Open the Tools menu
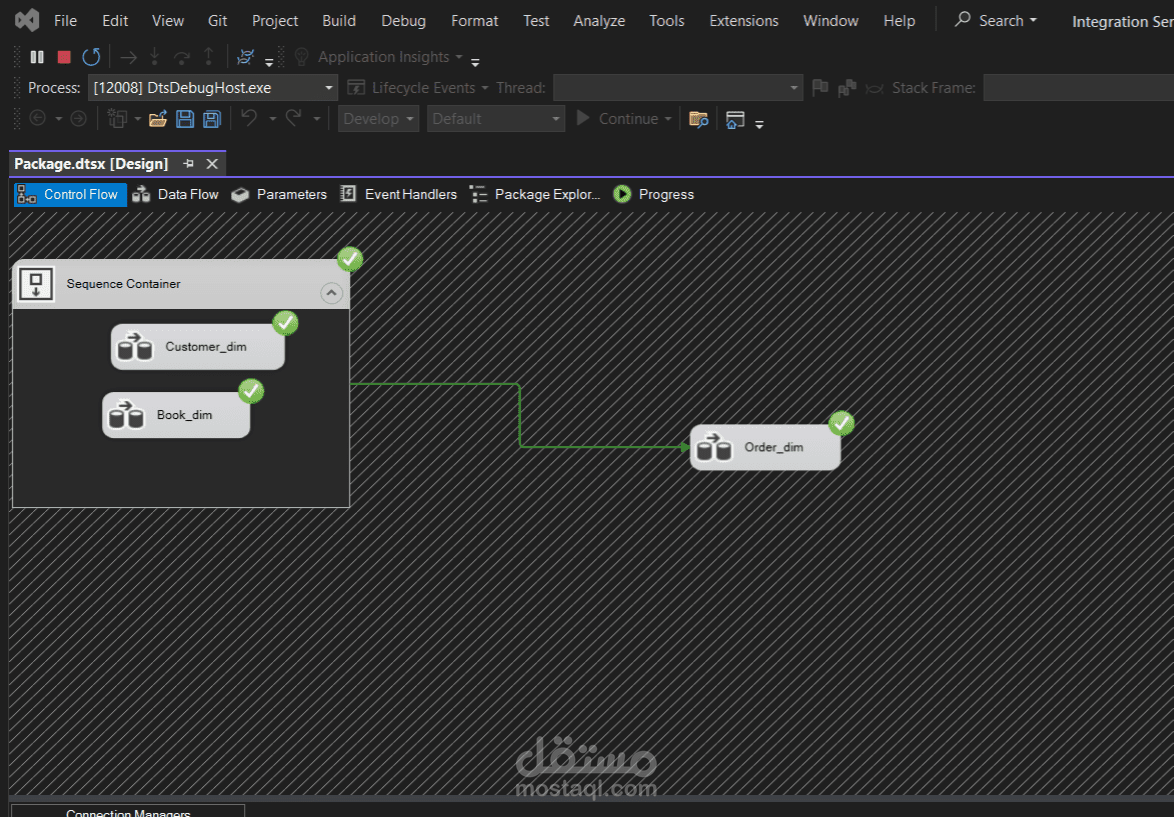Image resolution: width=1174 pixels, height=817 pixels. [666, 21]
